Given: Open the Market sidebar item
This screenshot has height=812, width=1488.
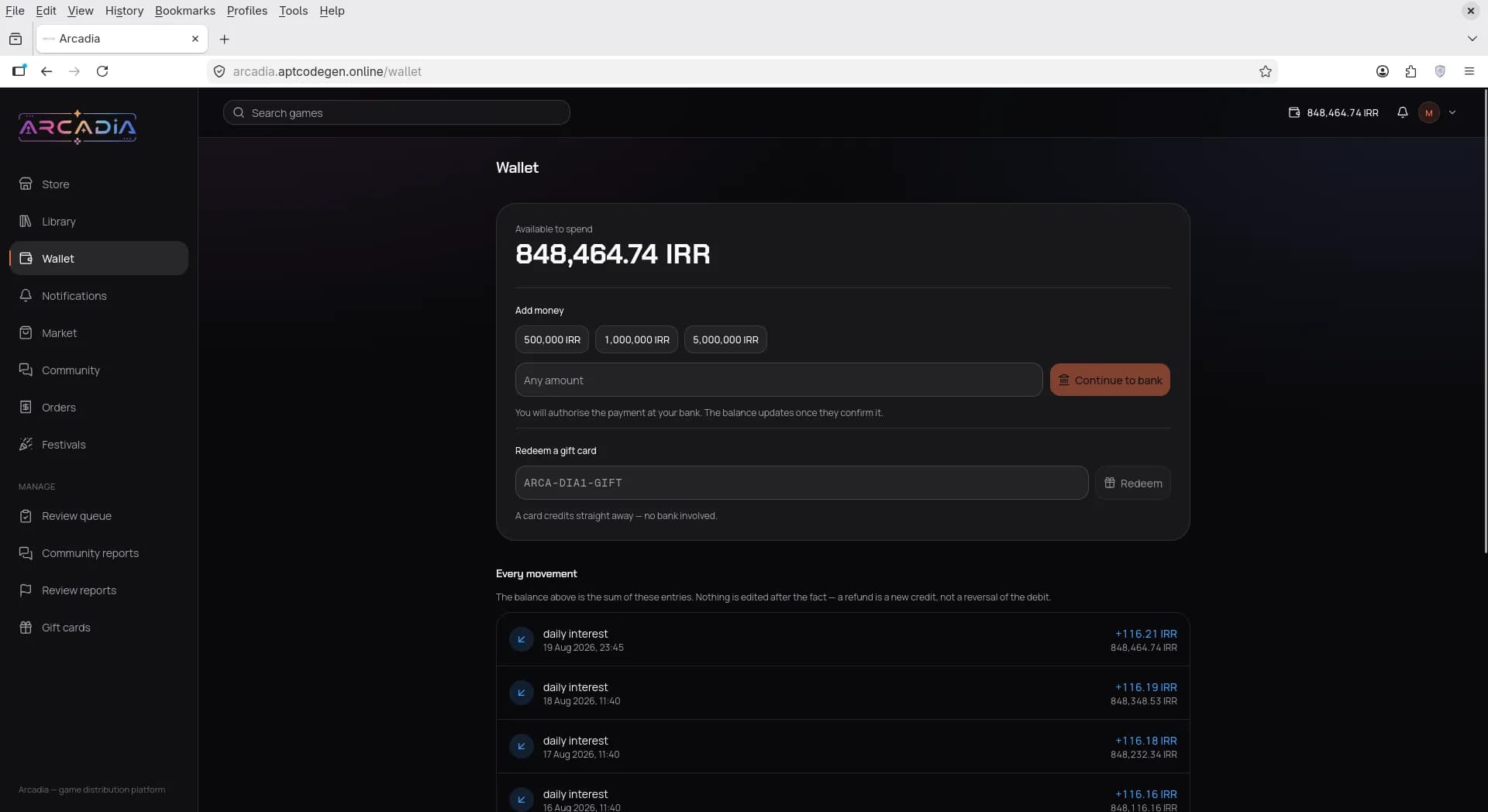Looking at the screenshot, I should click(98, 333).
